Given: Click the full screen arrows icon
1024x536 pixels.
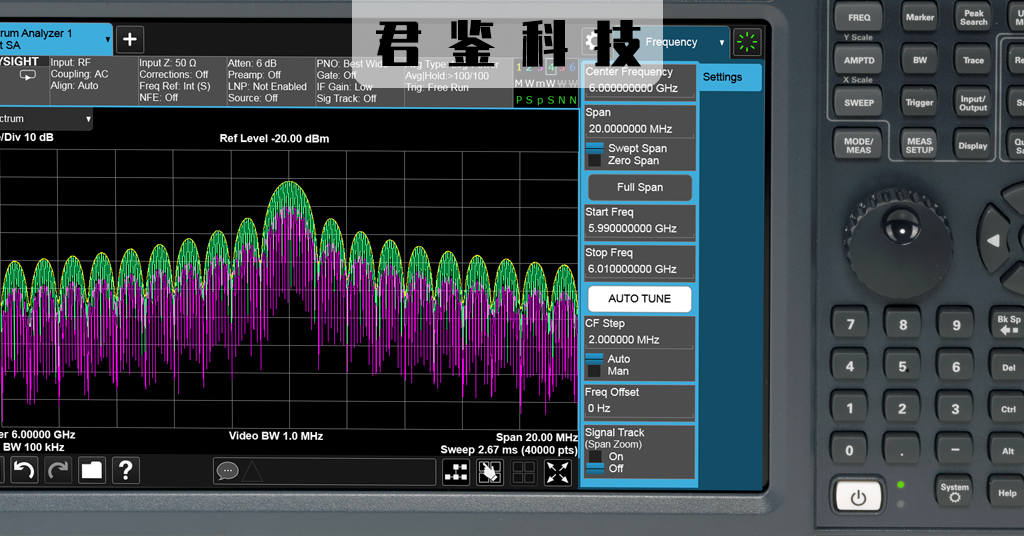Looking at the screenshot, I should click(x=557, y=473).
